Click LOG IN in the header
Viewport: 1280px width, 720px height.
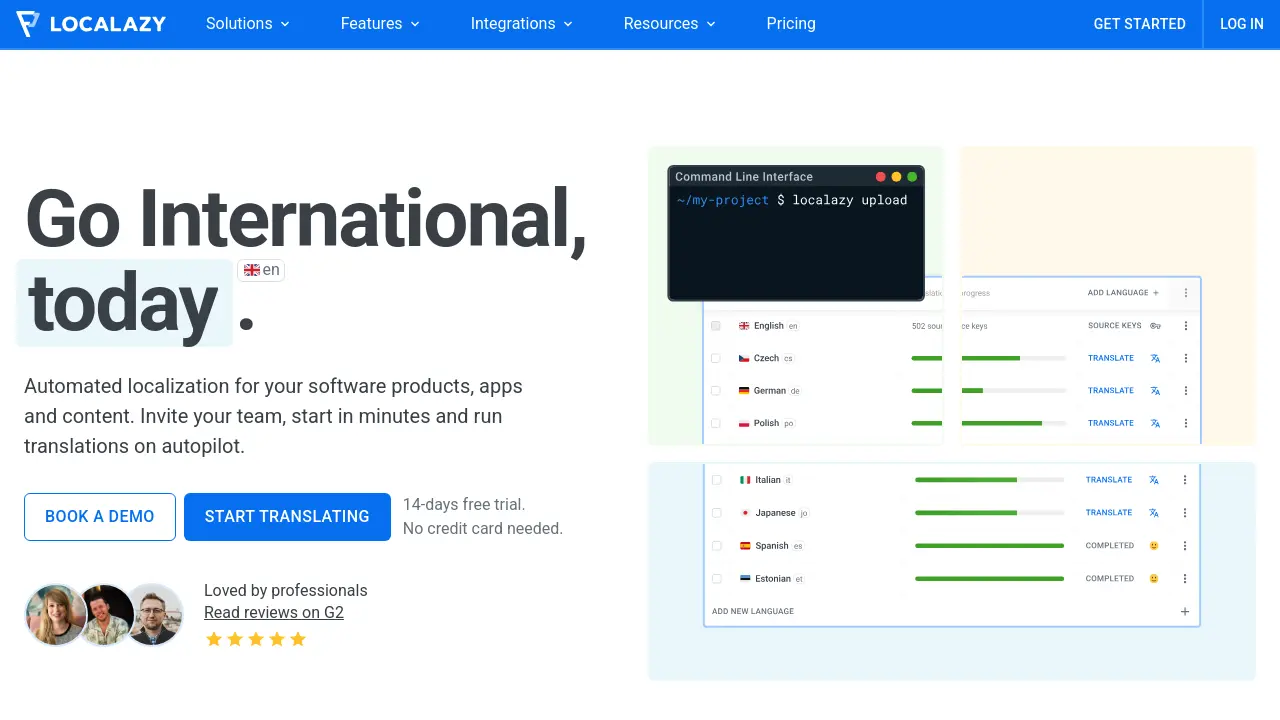[x=1242, y=24]
